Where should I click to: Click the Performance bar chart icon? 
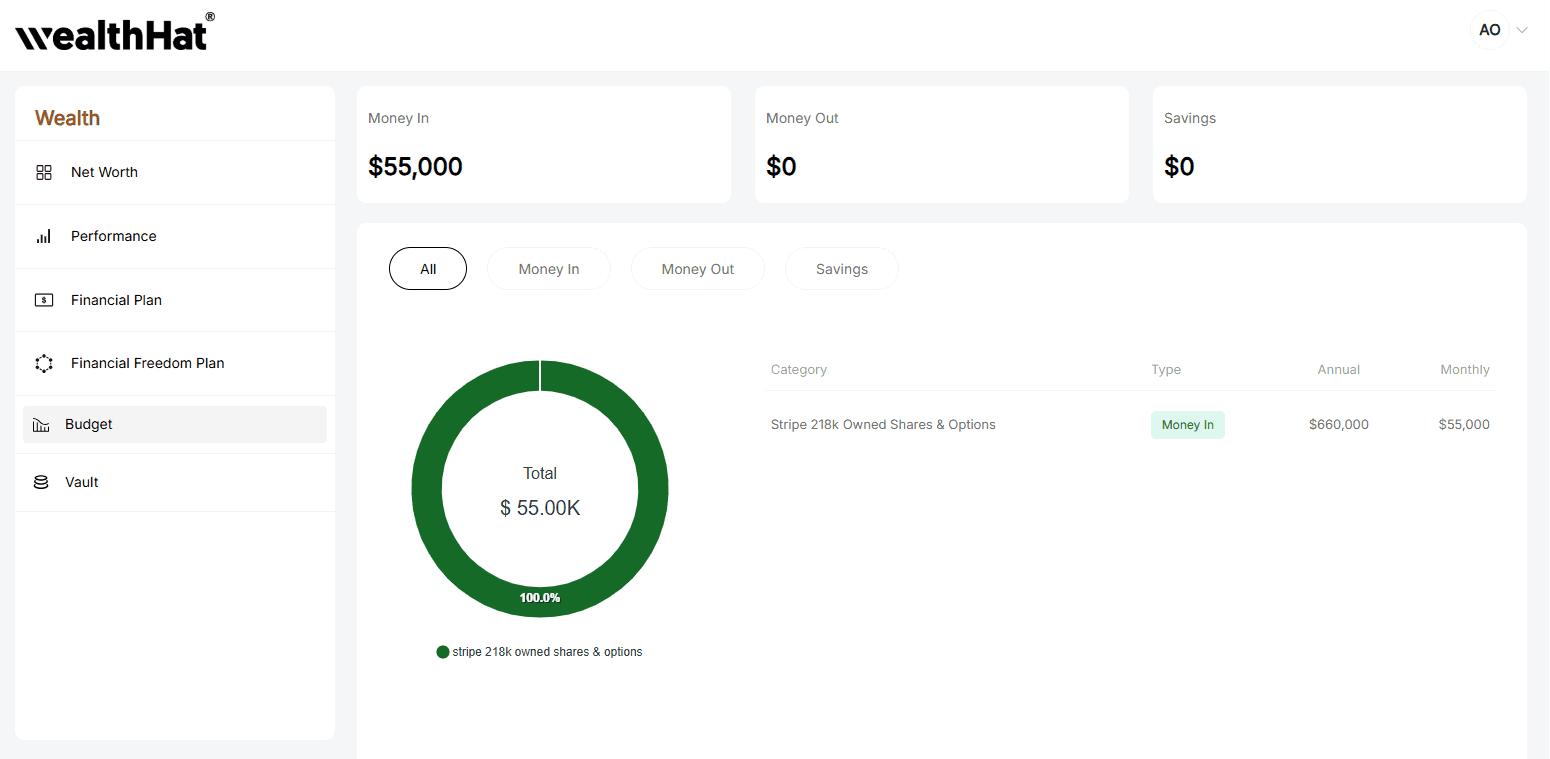pos(44,237)
